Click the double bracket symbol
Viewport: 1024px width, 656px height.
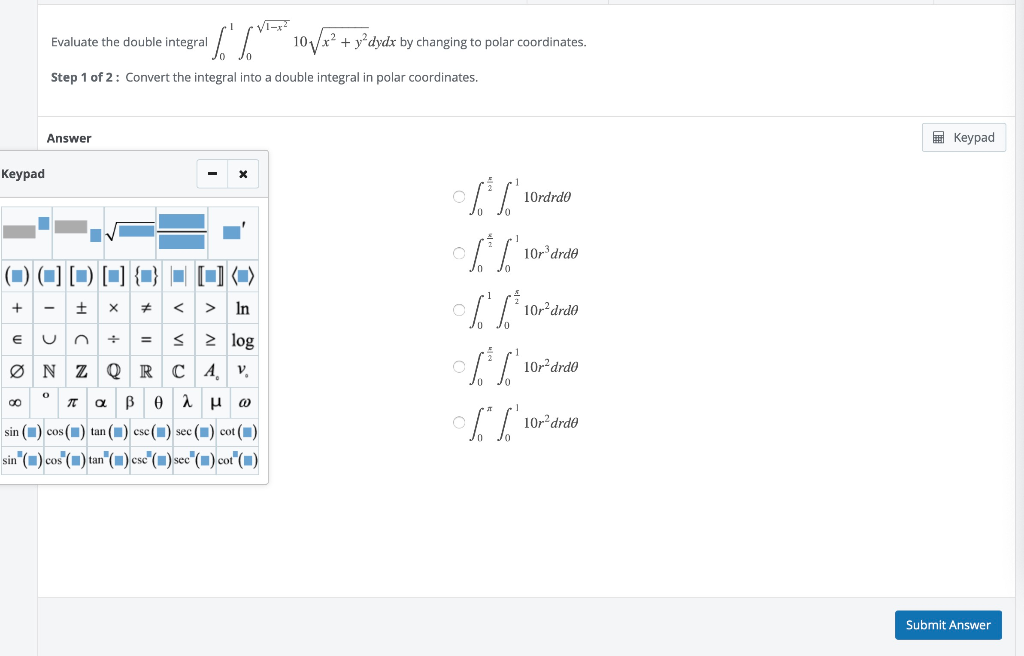[210, 274]
